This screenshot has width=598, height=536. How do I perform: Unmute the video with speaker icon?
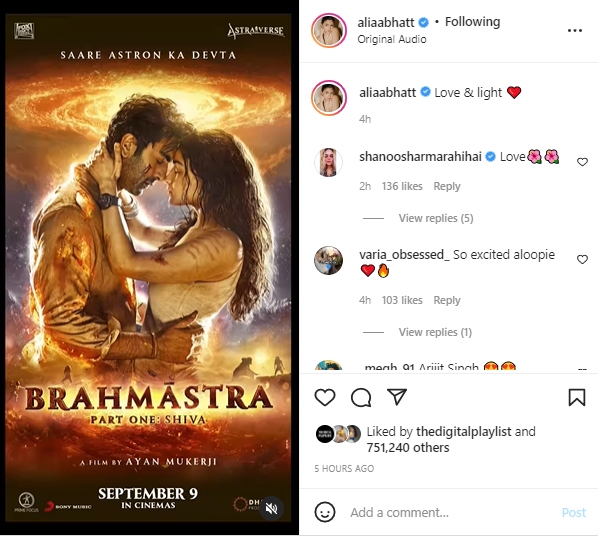pyautogui.click(x=271, y=508)
